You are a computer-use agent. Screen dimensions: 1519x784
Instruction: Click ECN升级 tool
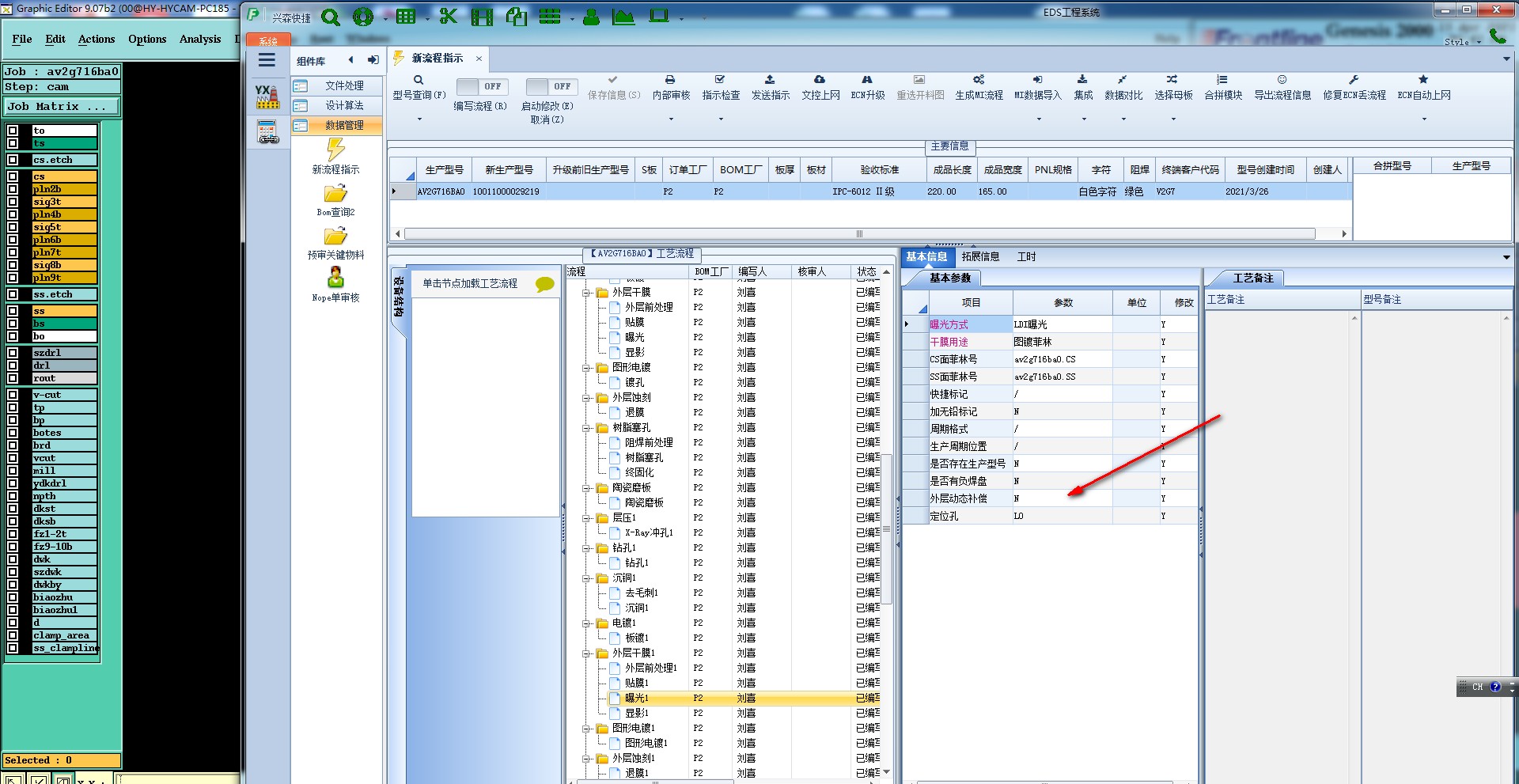click(x=868, y=87)
